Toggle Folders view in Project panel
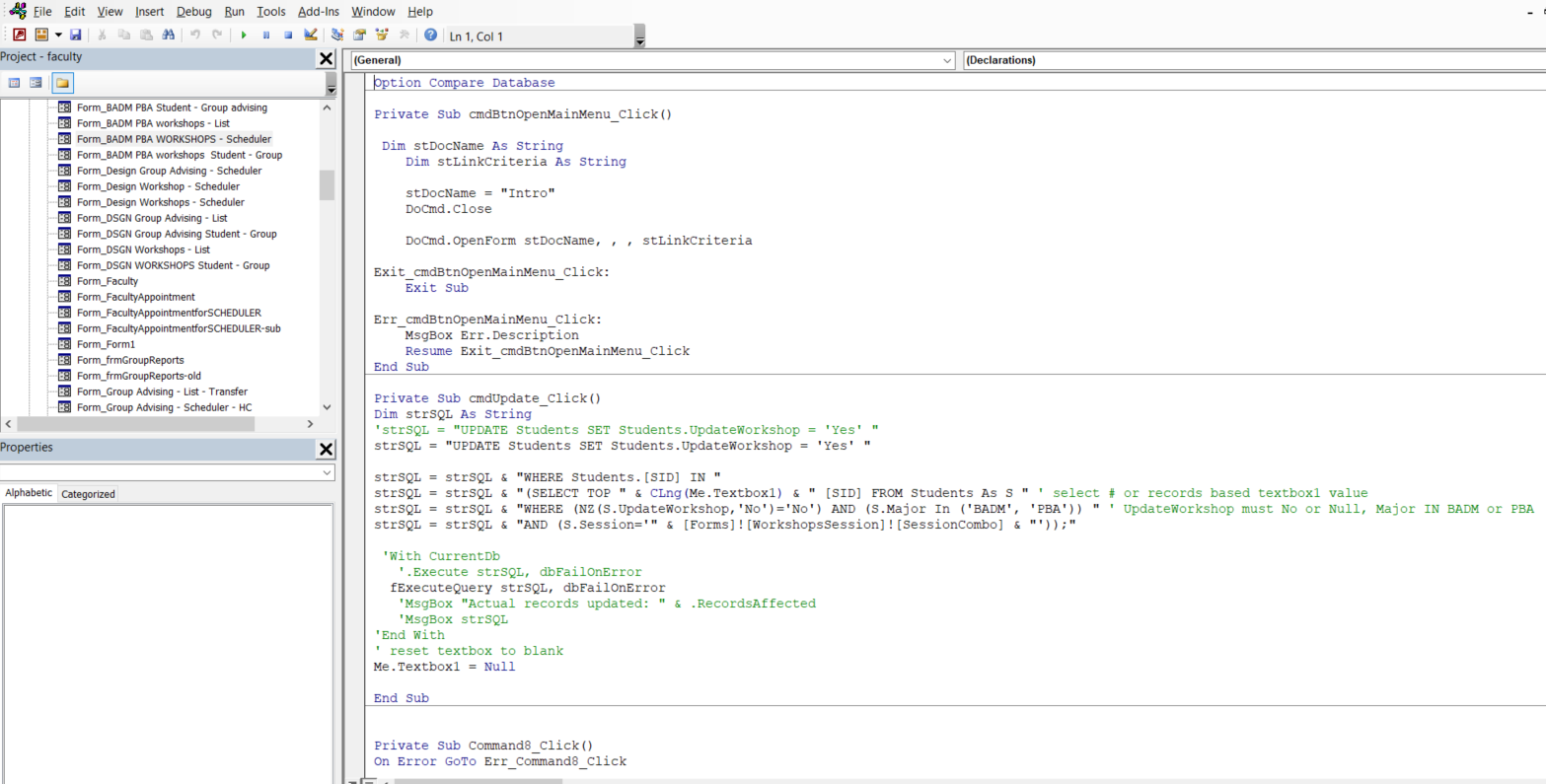The height and width of the screenshot is (784, 1546). click(62, 83)
